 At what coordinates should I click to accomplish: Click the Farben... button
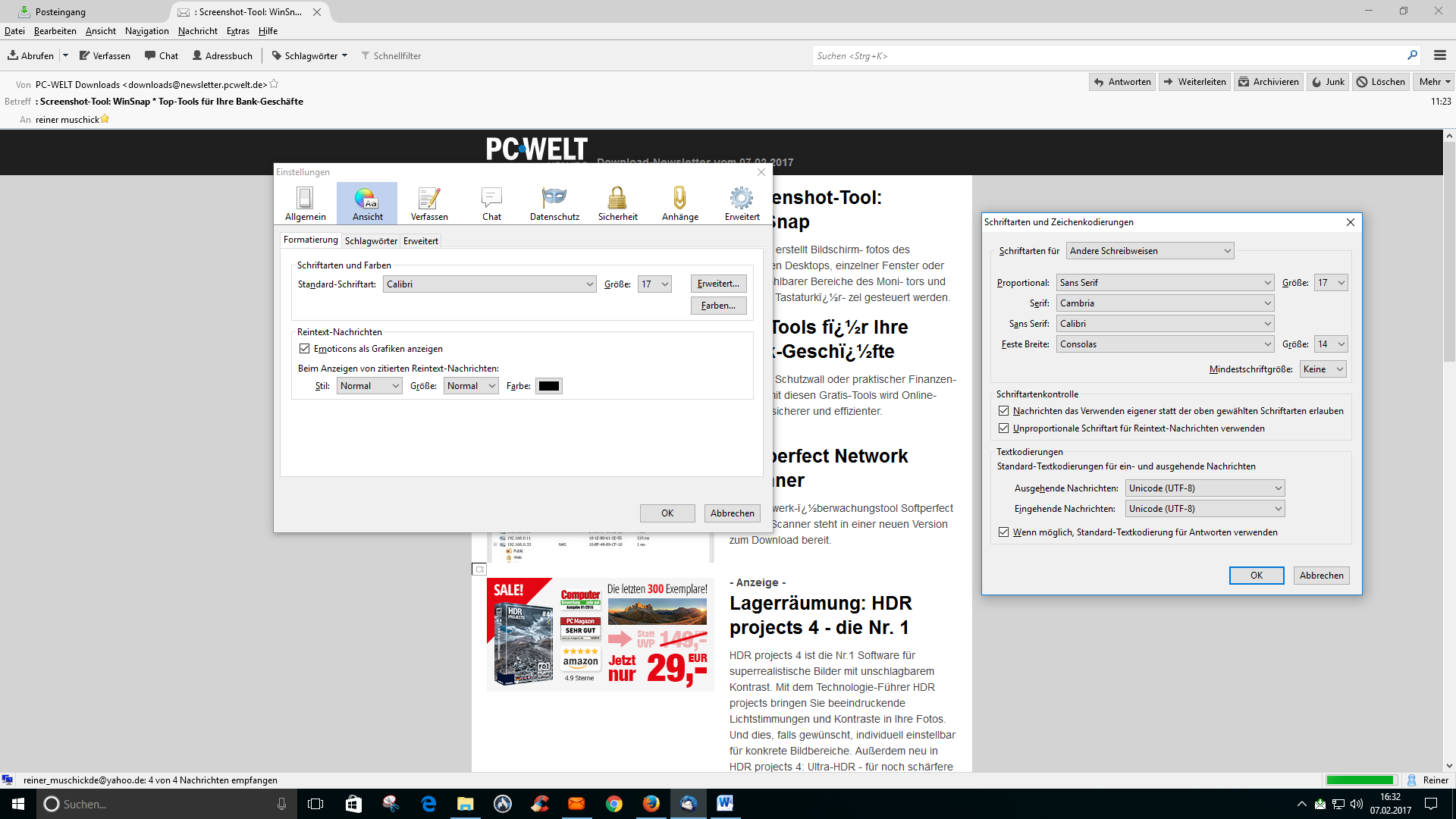click(x=718, y=306)
